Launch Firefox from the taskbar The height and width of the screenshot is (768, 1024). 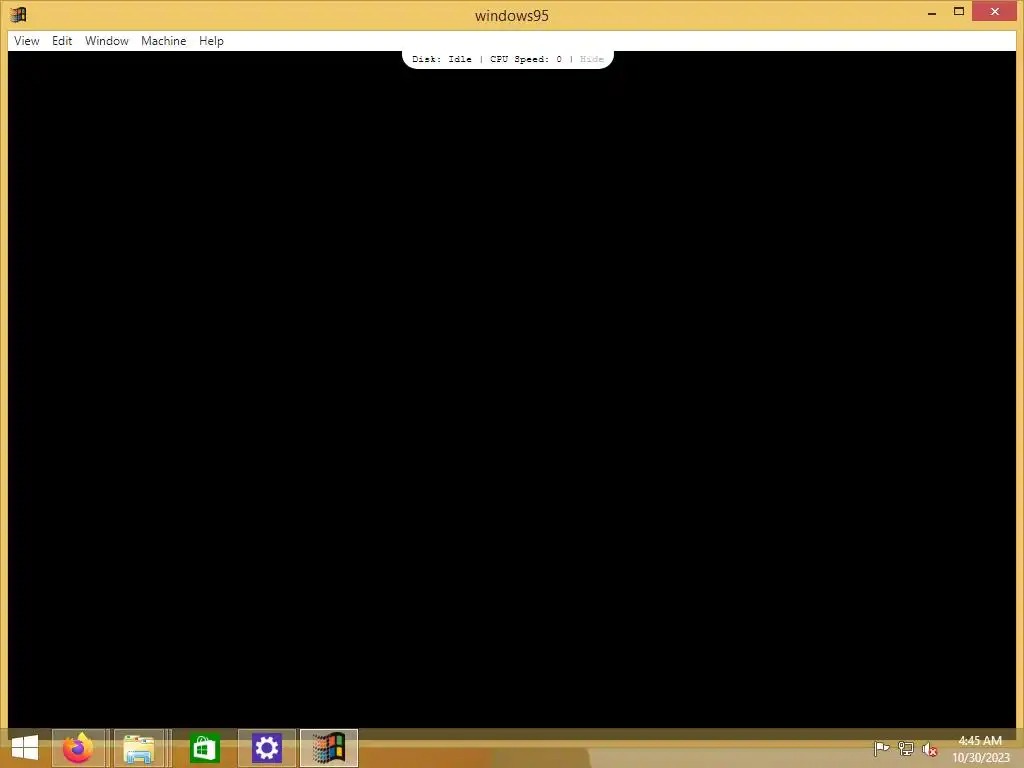point(78,748)
